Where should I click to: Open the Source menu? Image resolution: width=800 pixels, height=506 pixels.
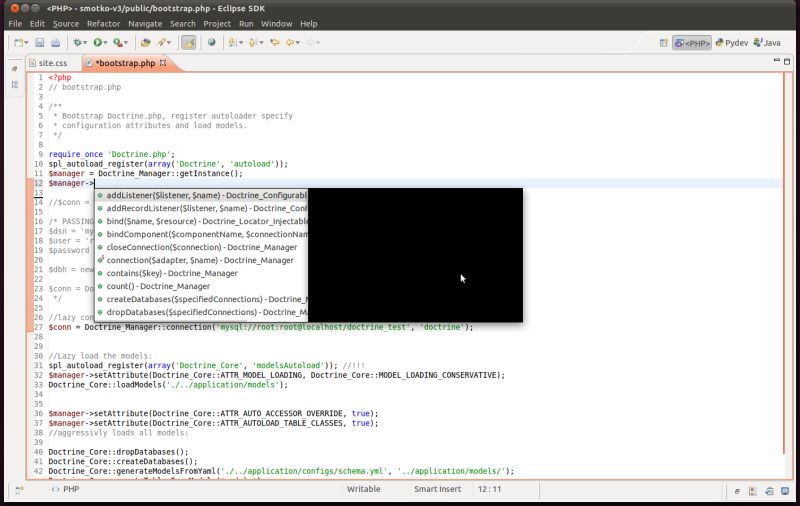pos(66,23)
